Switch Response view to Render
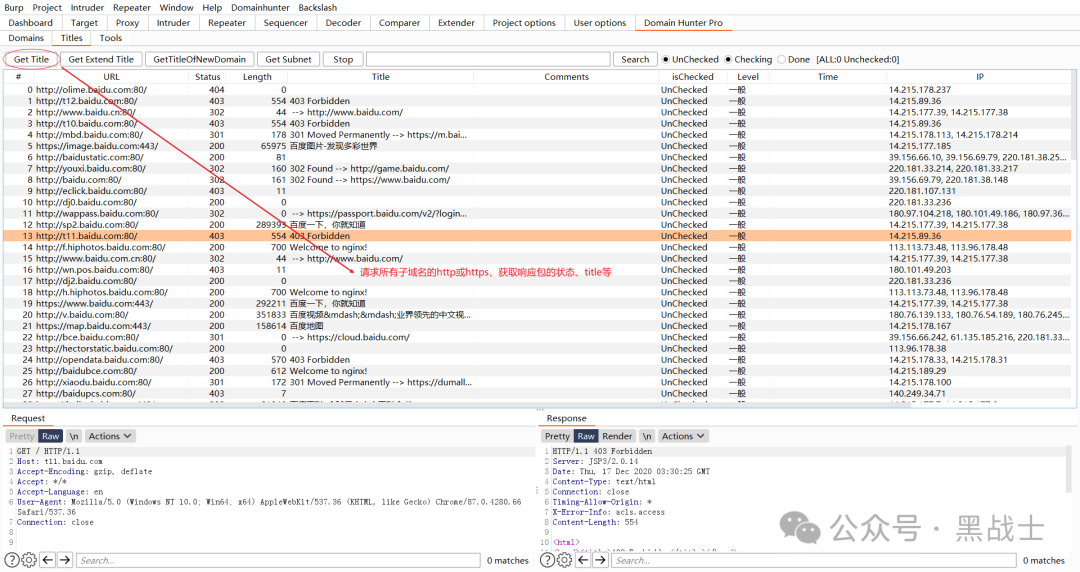This screenshot has width=1080, height=572. pos(617,436)
